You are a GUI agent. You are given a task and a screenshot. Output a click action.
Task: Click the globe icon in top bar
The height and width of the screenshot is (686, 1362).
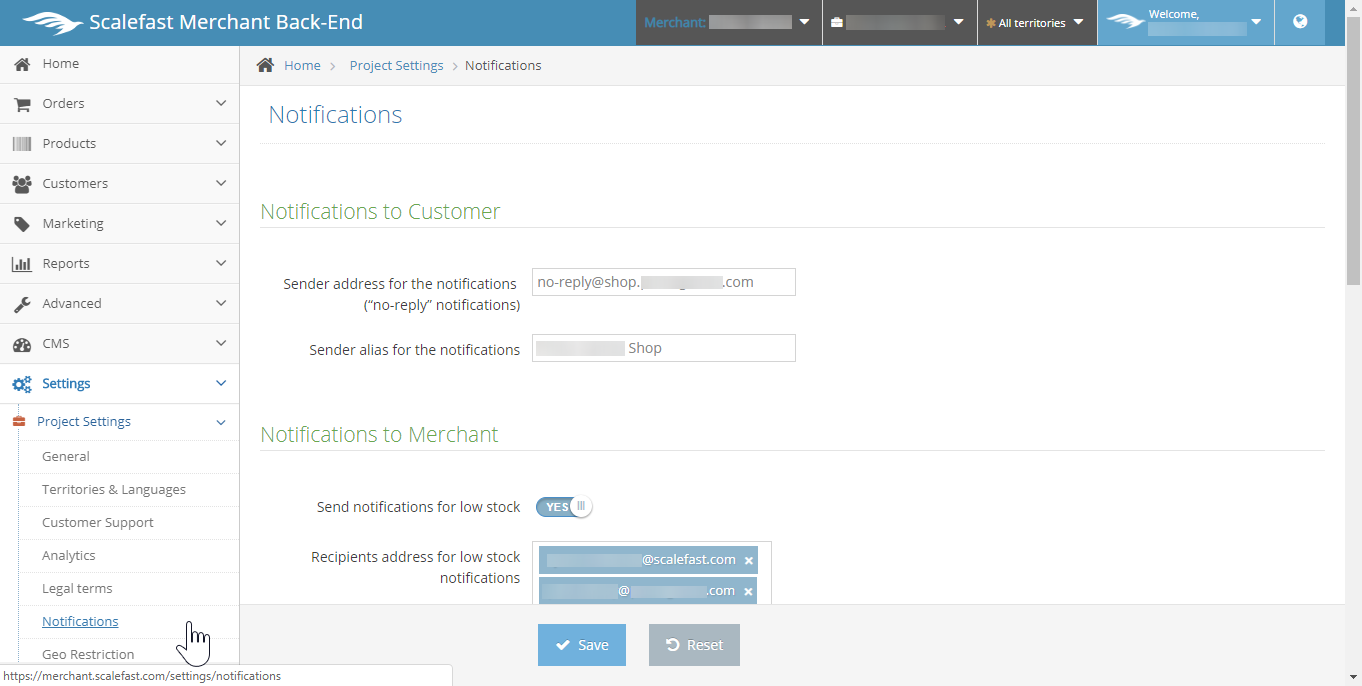coord(1300,22)
